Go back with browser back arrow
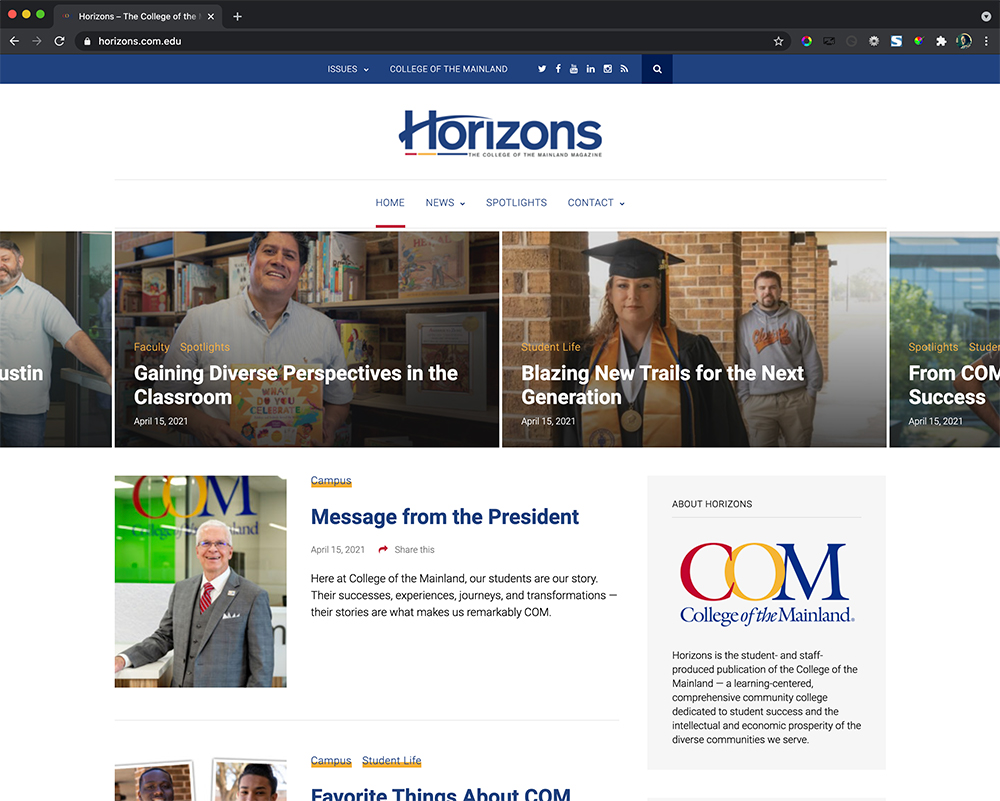 14,41
